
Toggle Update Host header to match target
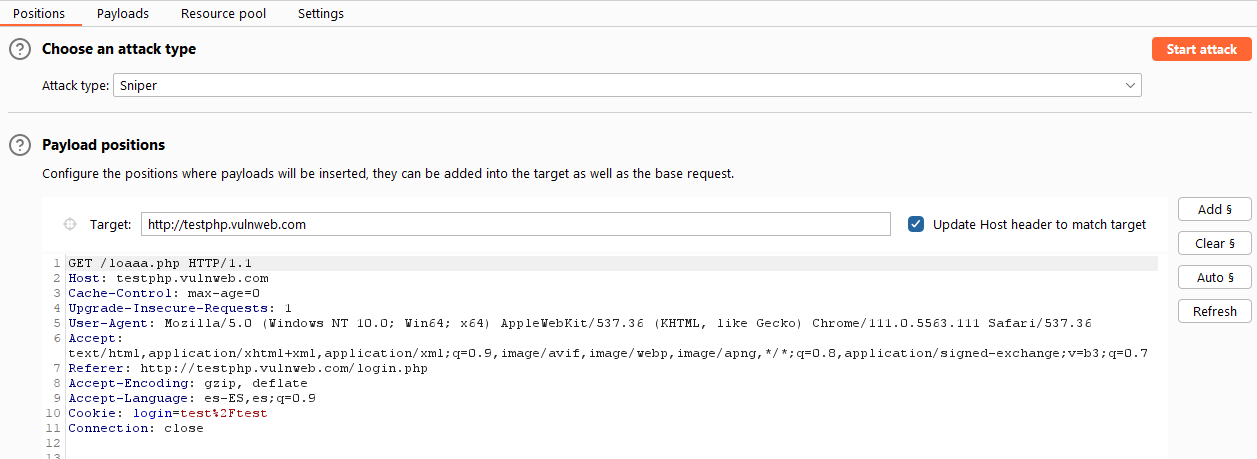pos(916,224)
